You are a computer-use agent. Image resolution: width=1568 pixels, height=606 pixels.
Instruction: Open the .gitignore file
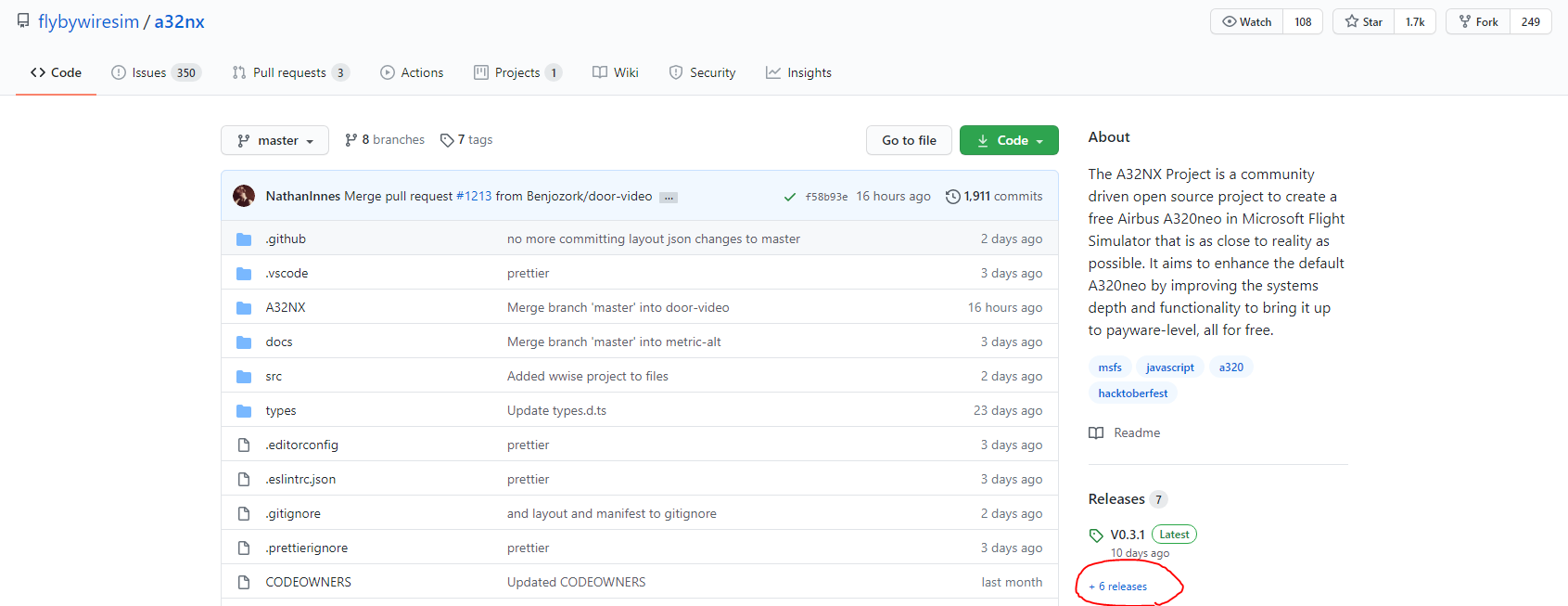coord(293,513)
